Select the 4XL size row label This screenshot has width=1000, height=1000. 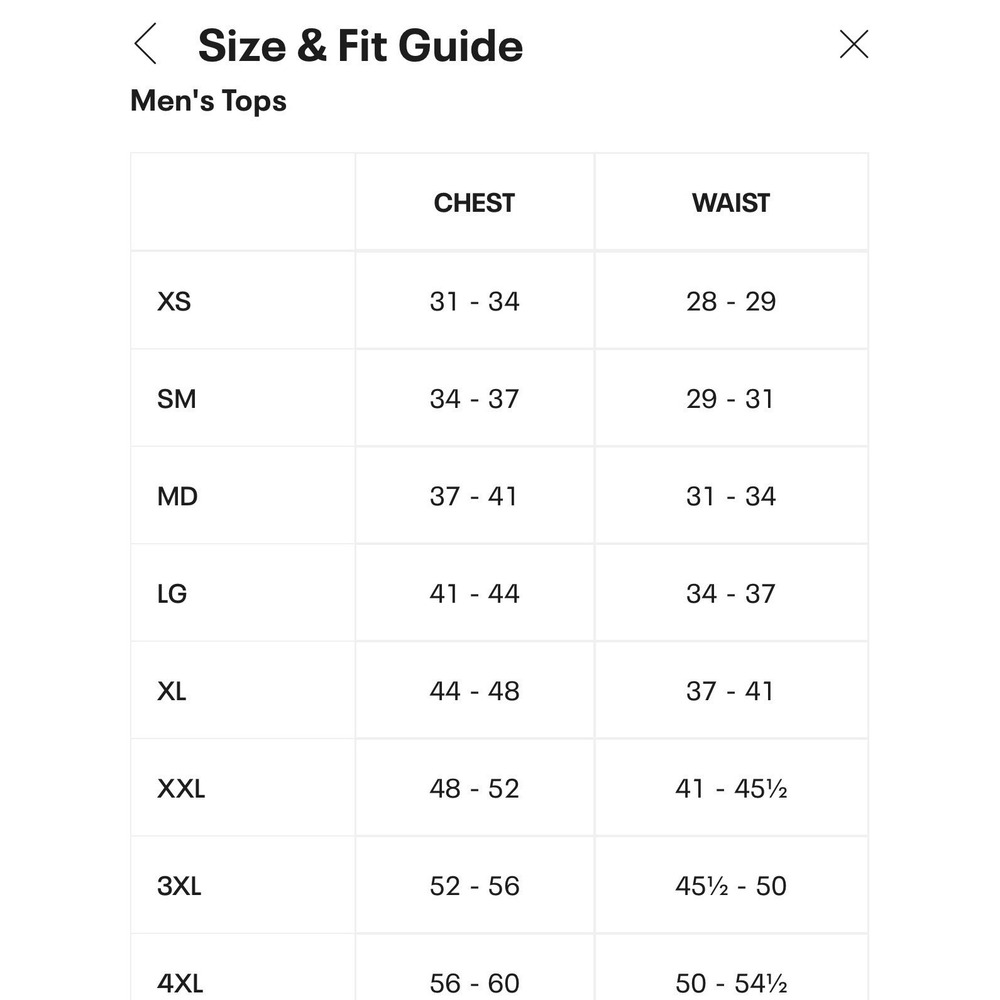180,983
